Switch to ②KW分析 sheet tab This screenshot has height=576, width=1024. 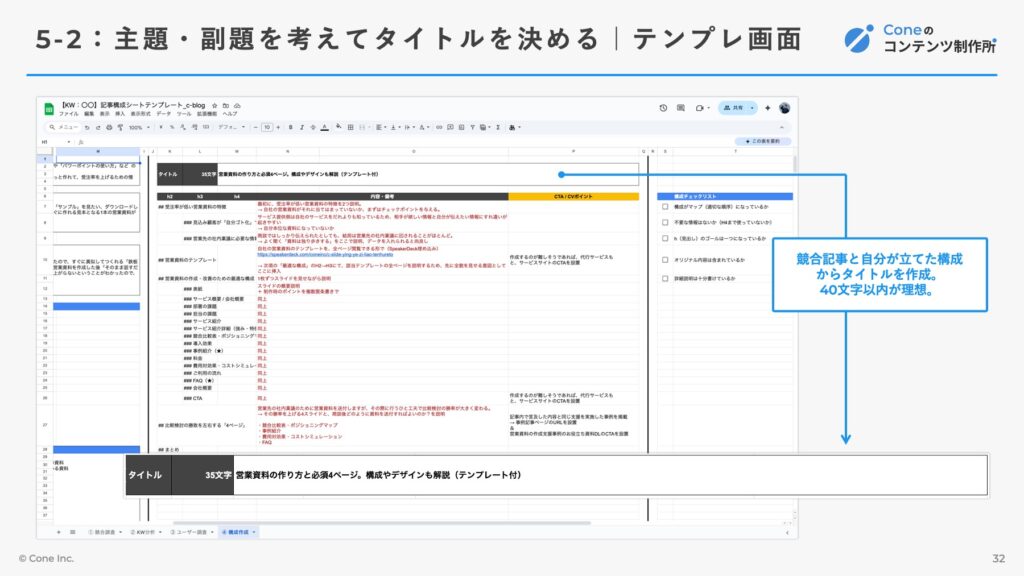[146, 532]
